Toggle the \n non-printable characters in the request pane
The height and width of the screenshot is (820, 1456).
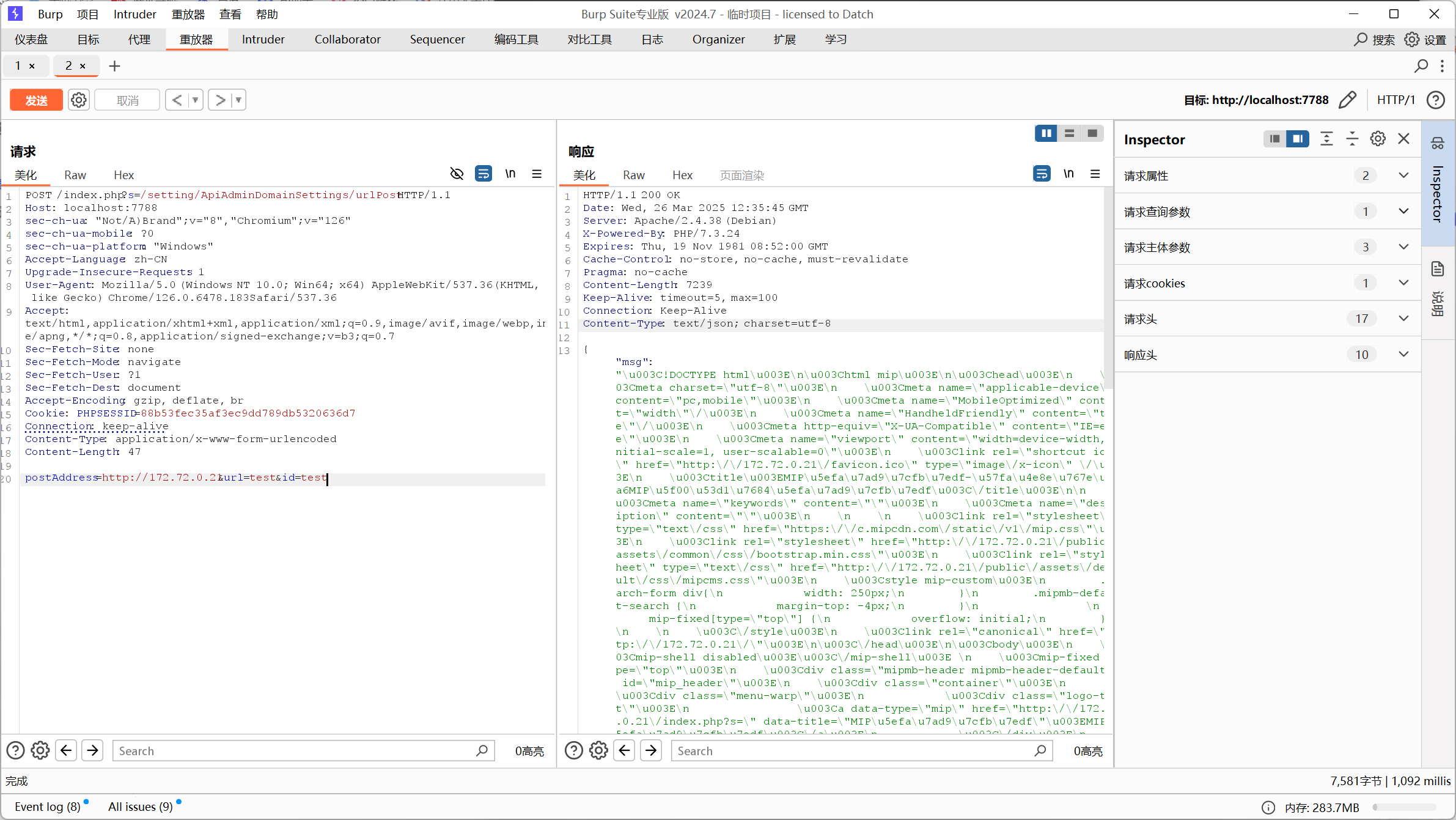(x=510, y=174)
